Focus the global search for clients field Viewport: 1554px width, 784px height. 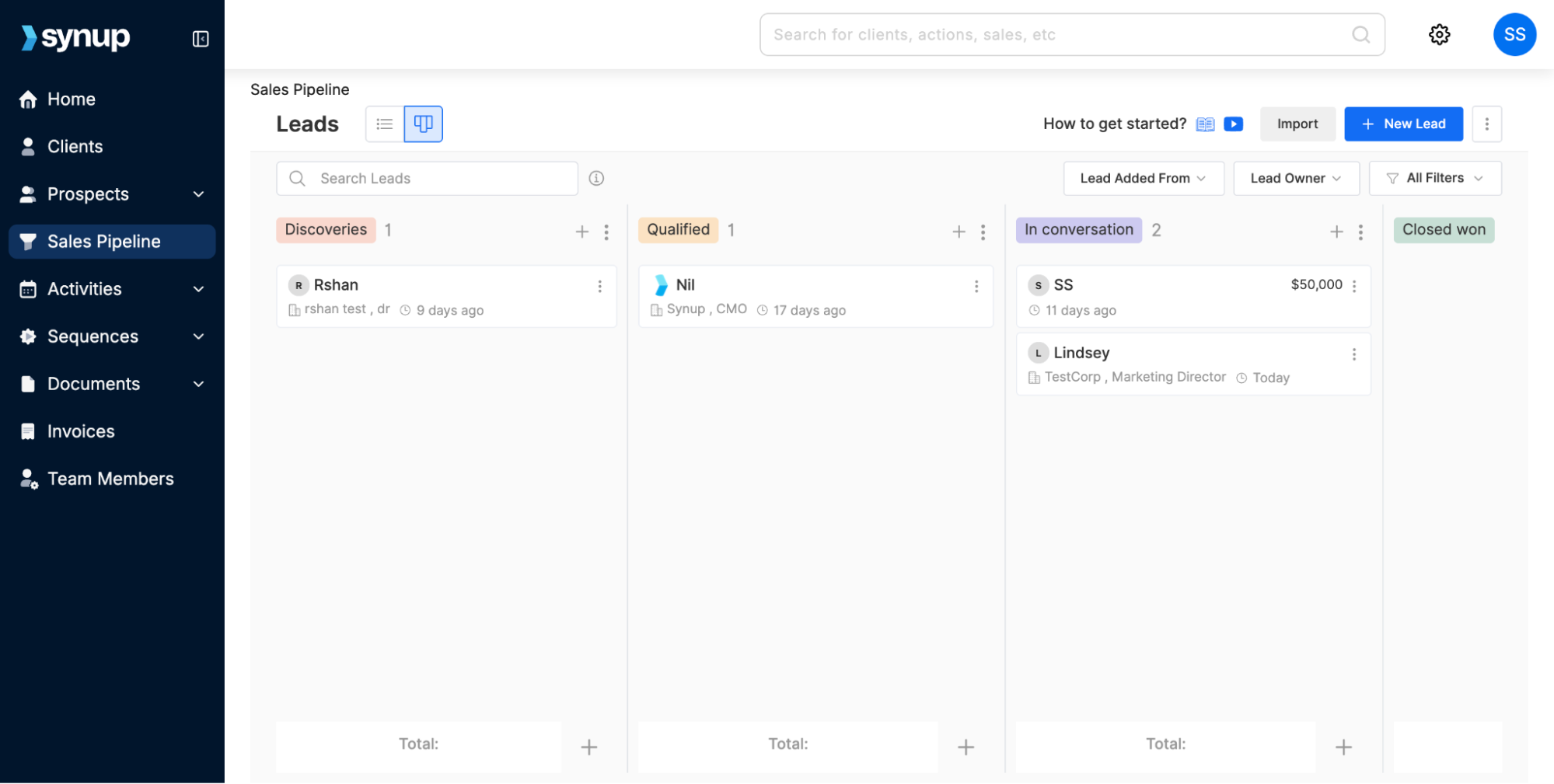1072,34
